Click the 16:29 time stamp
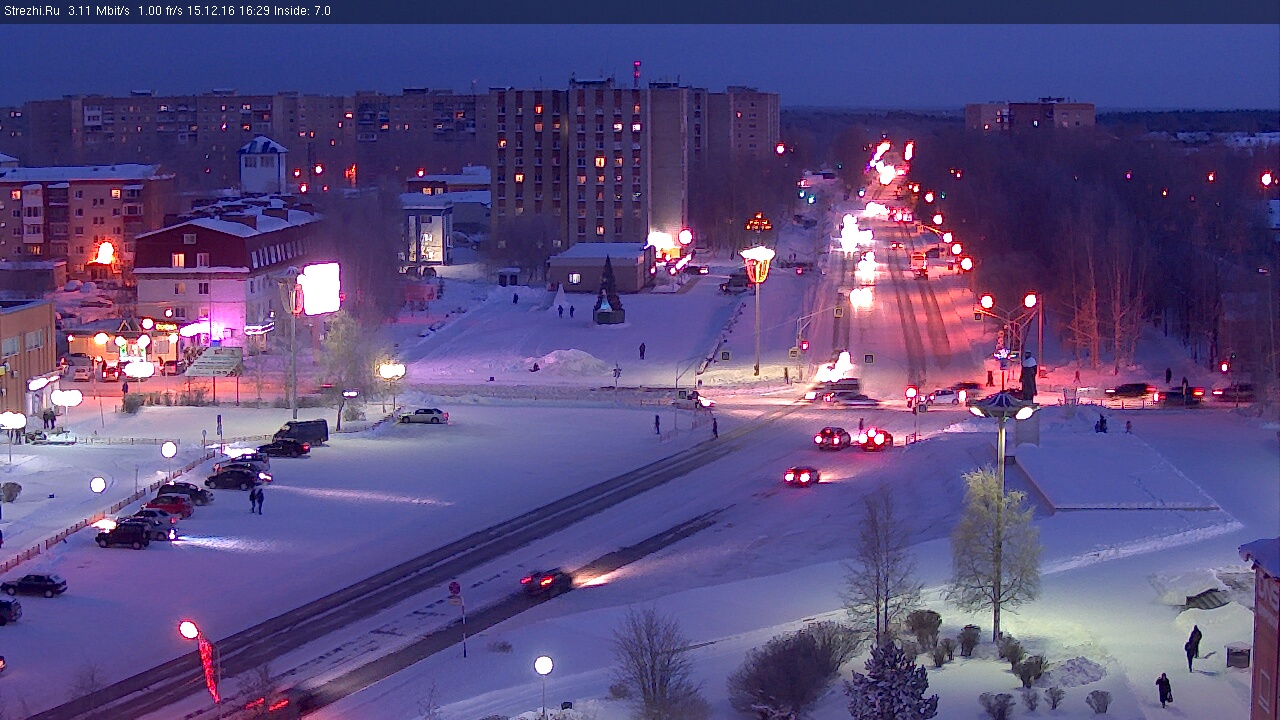Screen dimensions: 1280x720 click(255, 11)
